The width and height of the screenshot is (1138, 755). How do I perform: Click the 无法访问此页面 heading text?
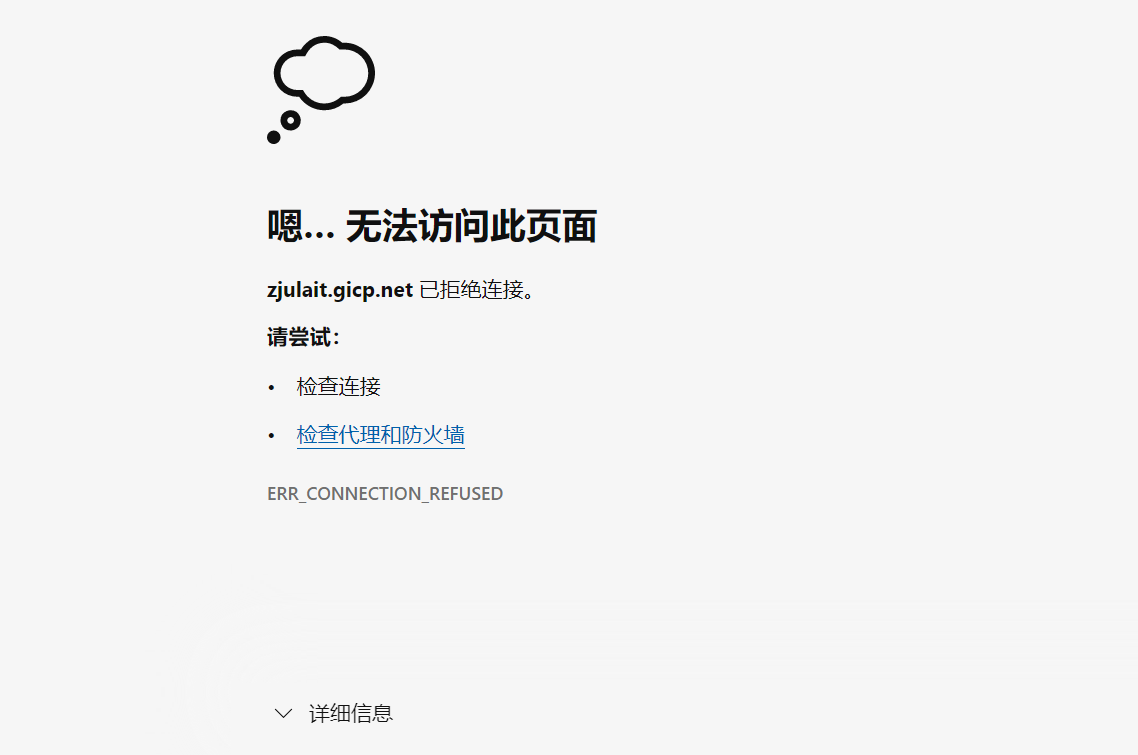(471, 226)
